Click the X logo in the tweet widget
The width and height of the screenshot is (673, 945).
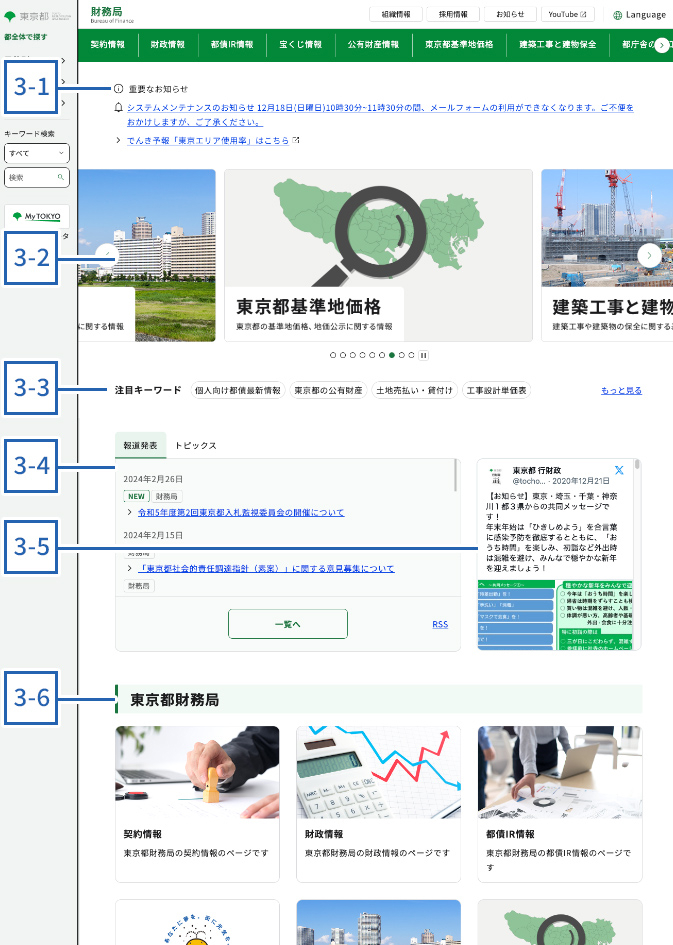619,470
